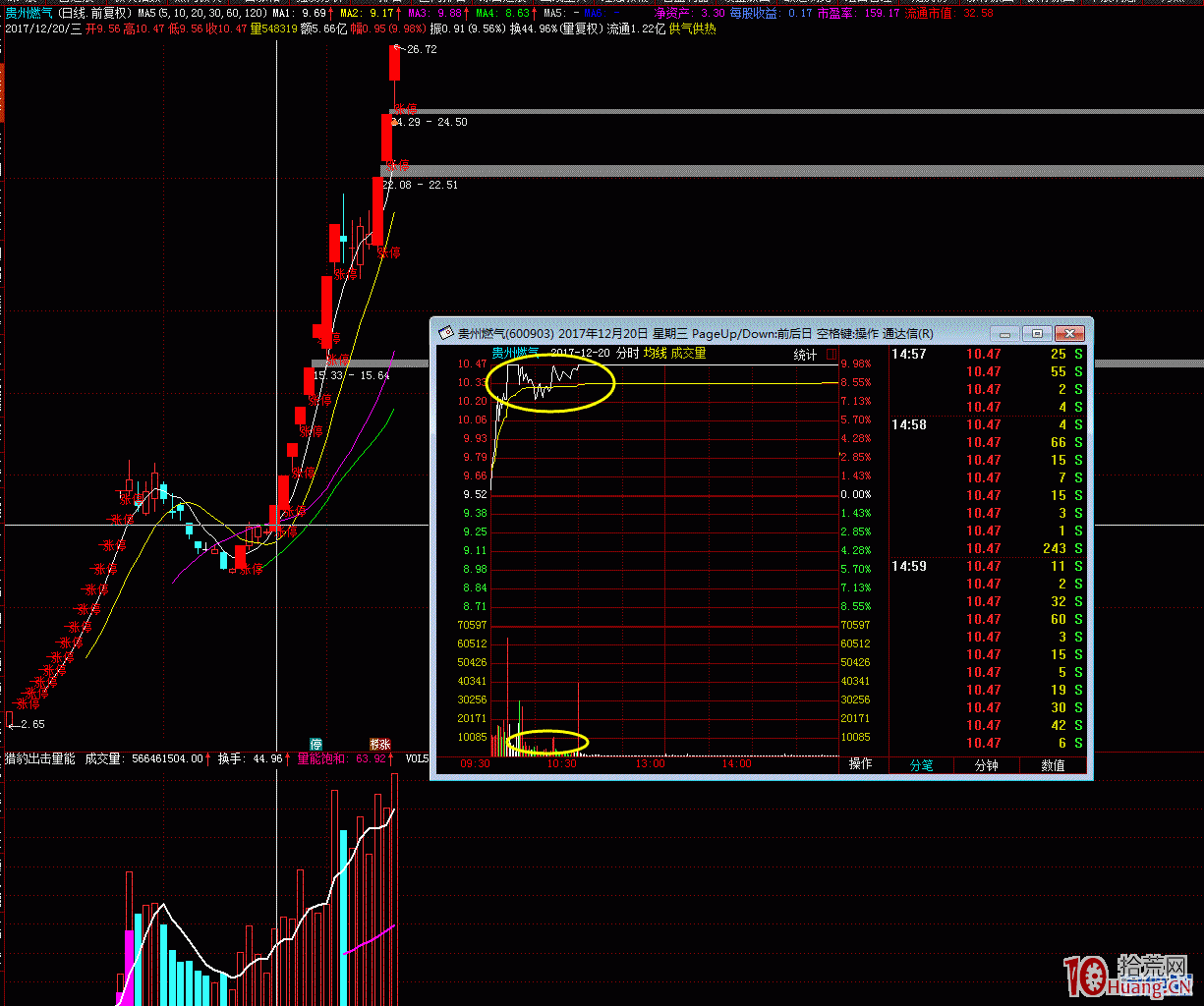The width and height of the screenshot is (1204, 1006).
Task: Click the 14:58 timestamp in the tick list
Action: click(909, 424)
